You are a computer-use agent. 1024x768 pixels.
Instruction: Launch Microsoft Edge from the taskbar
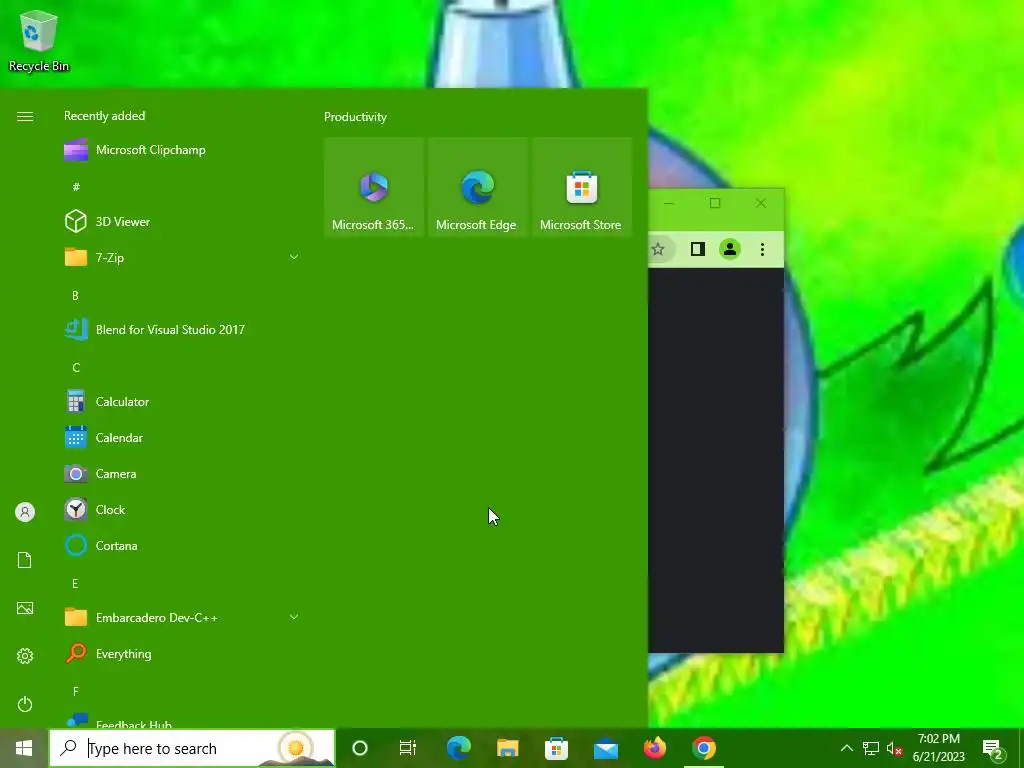point(458,748)
